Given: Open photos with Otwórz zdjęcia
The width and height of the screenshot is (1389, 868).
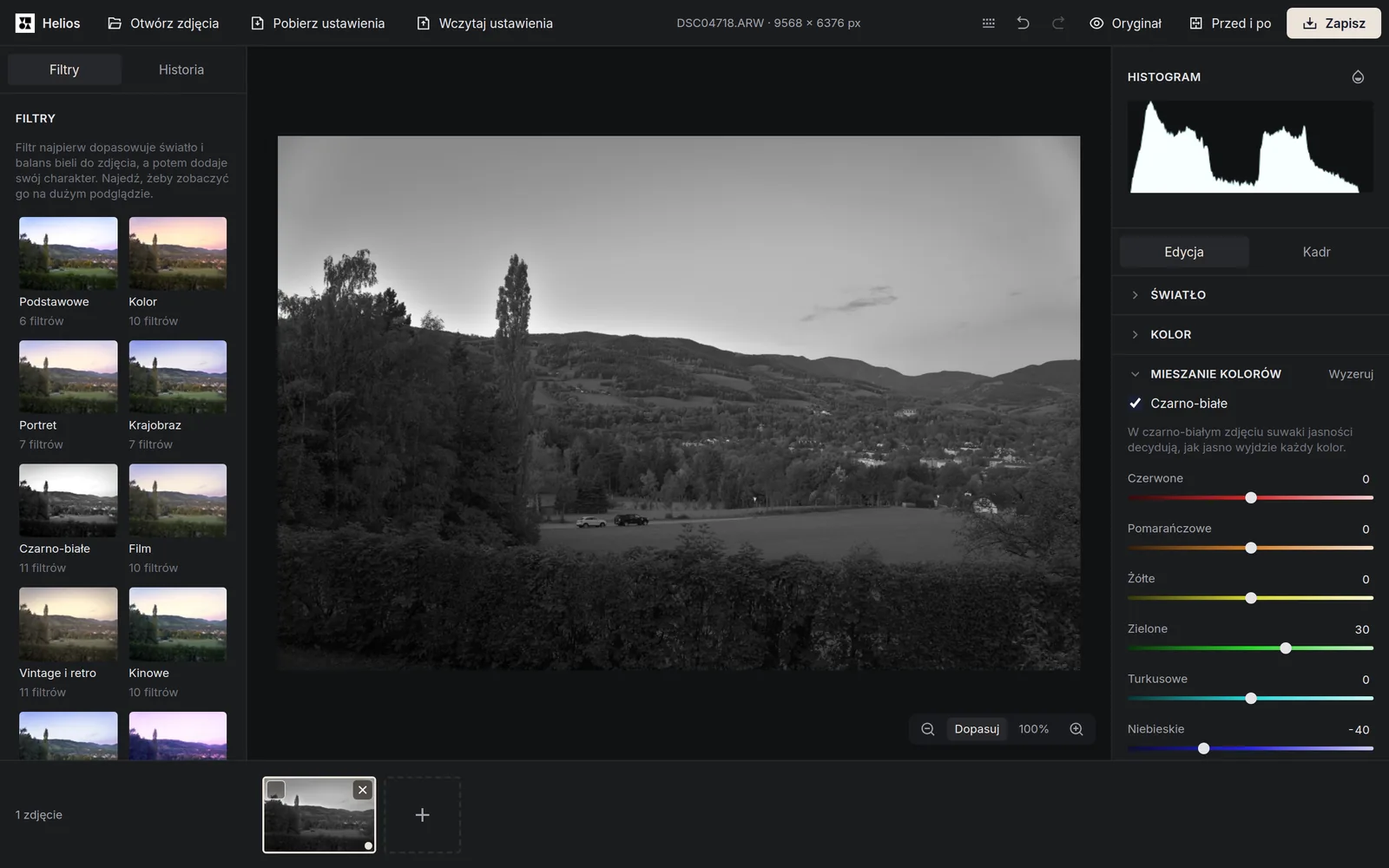Looking at the screenshot, I should coord(163,23).
